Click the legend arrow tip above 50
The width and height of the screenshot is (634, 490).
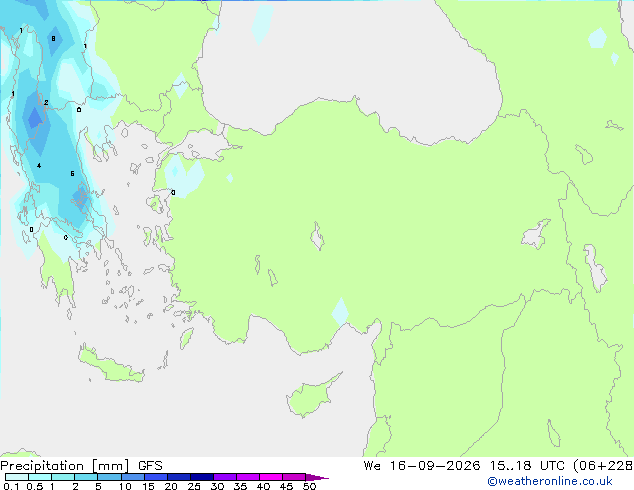coord(317,477)
